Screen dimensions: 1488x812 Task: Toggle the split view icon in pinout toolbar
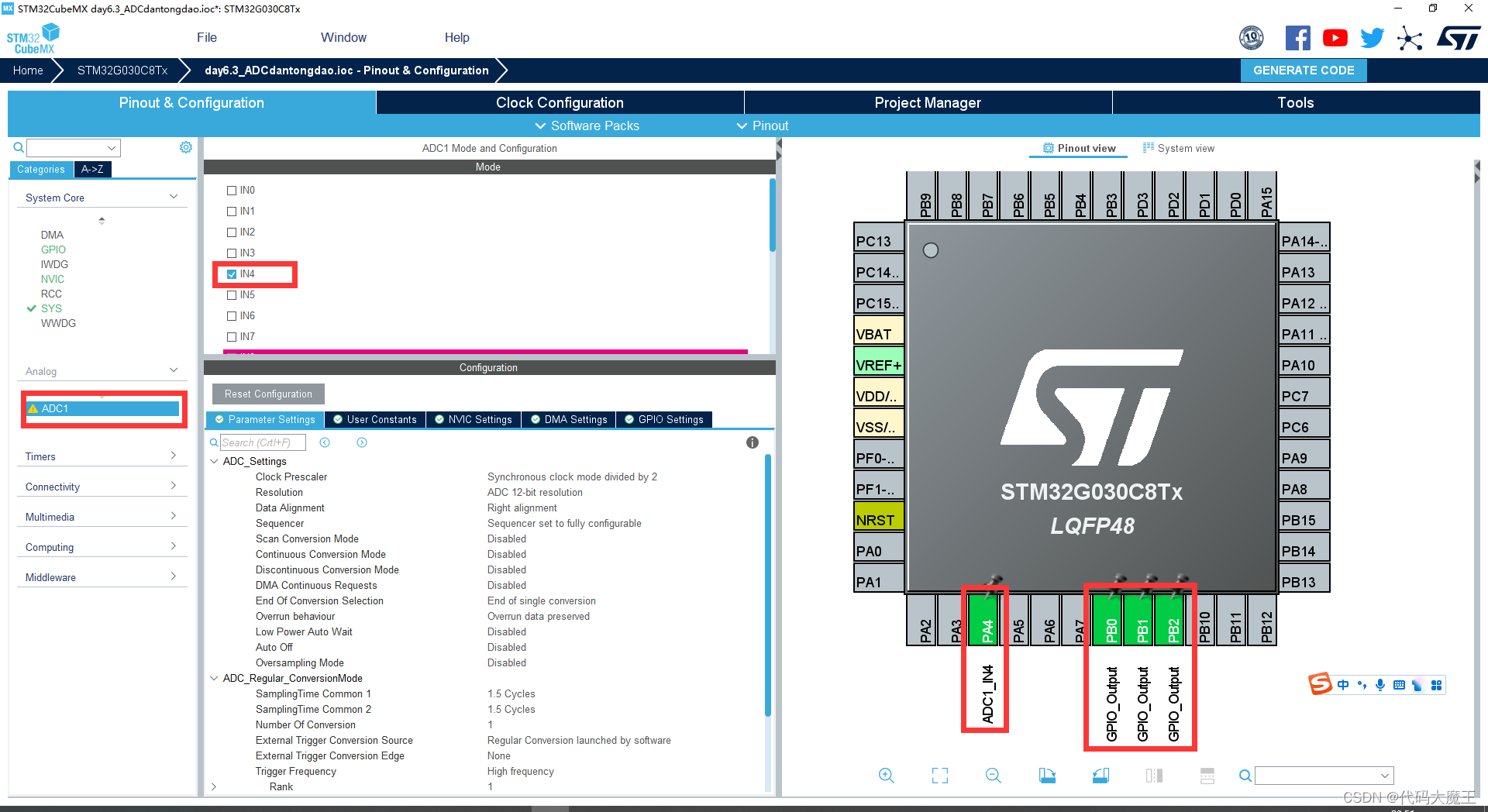(x=1154, y=776)
